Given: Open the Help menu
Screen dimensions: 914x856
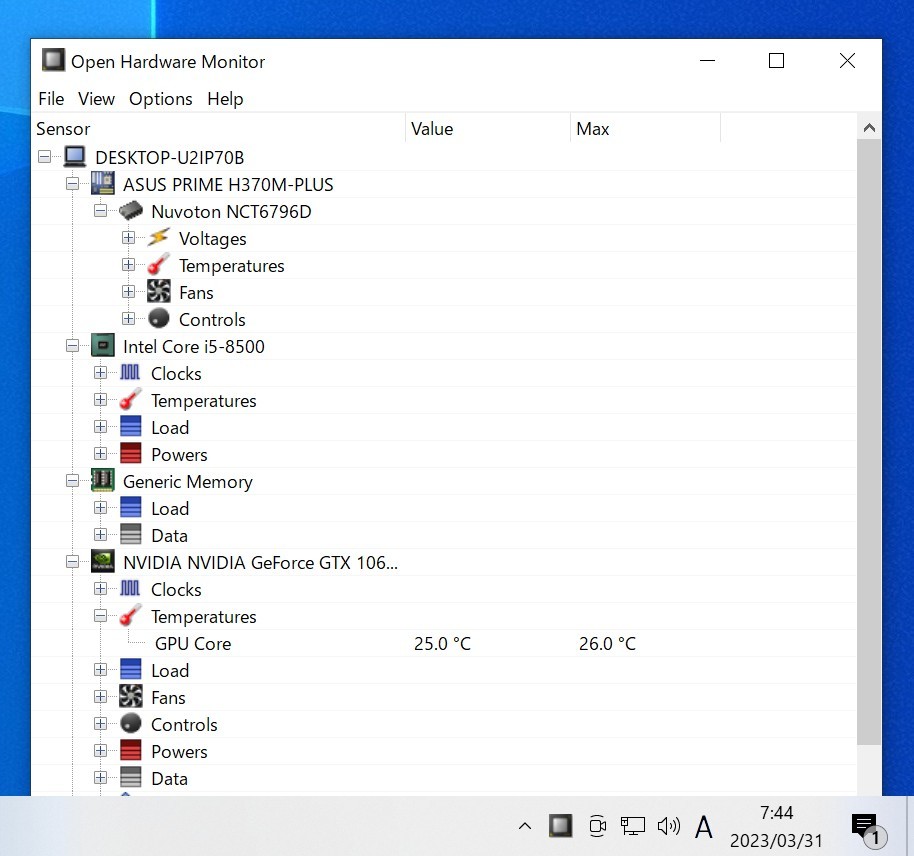Looking at the screenshot, I should 225,99.
